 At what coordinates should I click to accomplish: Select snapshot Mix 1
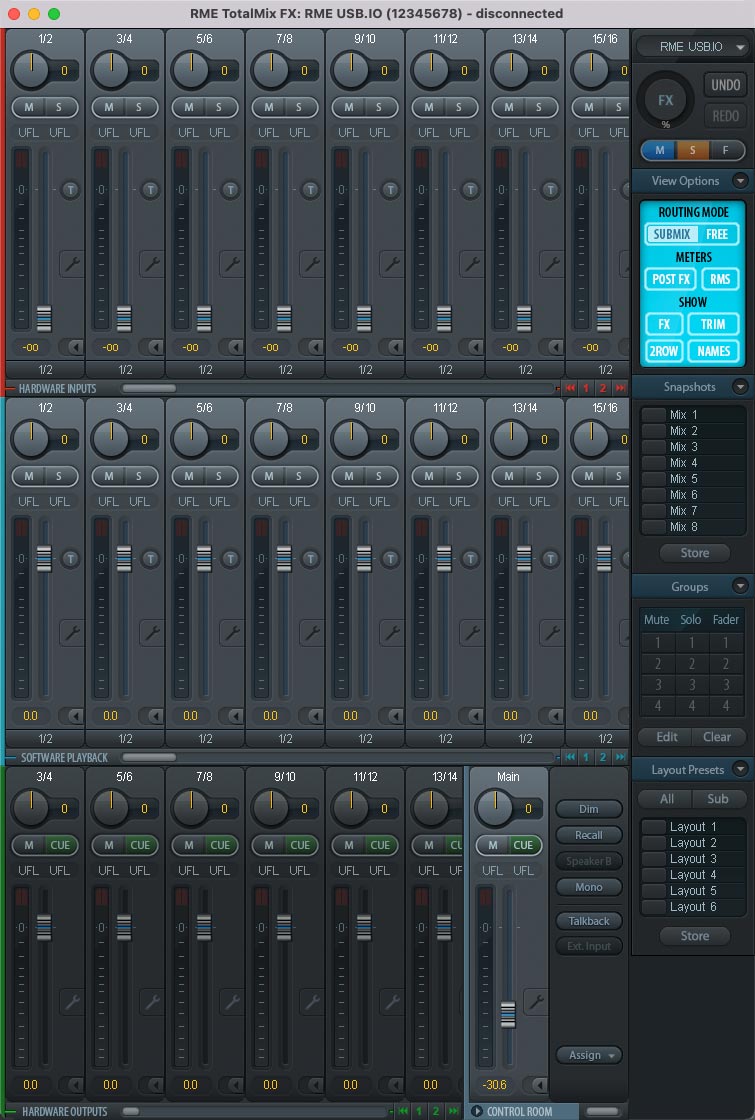(x=693, y=414)
